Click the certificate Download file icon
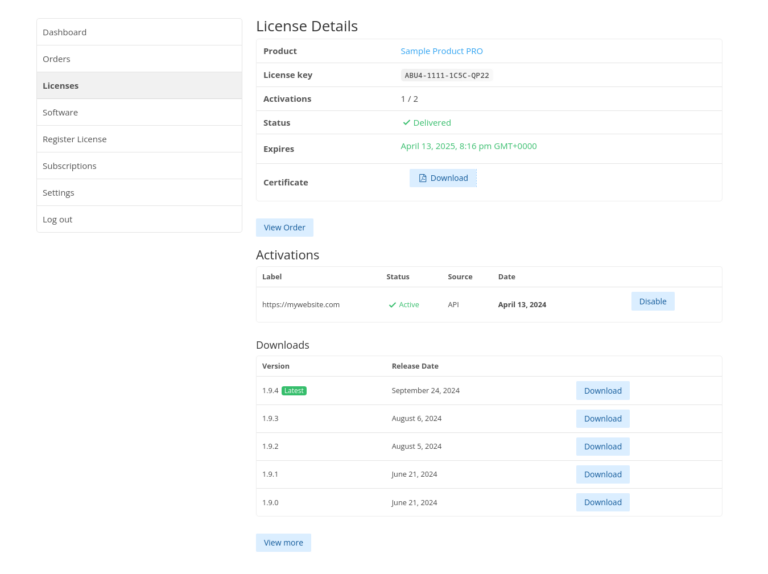The image size is (768, 574). [x=422, y=178]
